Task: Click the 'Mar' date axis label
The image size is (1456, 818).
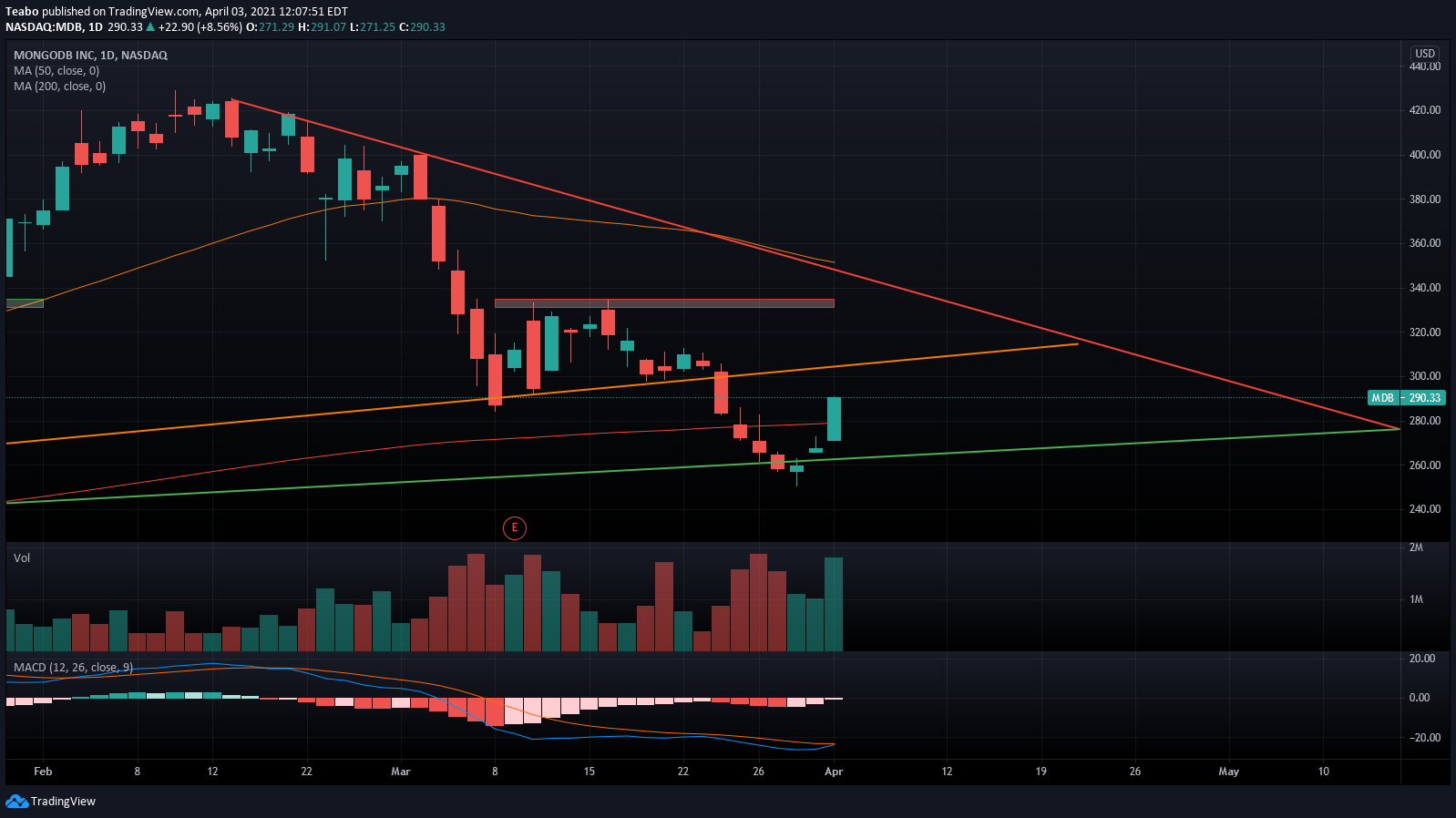Action: click(401, 772)
